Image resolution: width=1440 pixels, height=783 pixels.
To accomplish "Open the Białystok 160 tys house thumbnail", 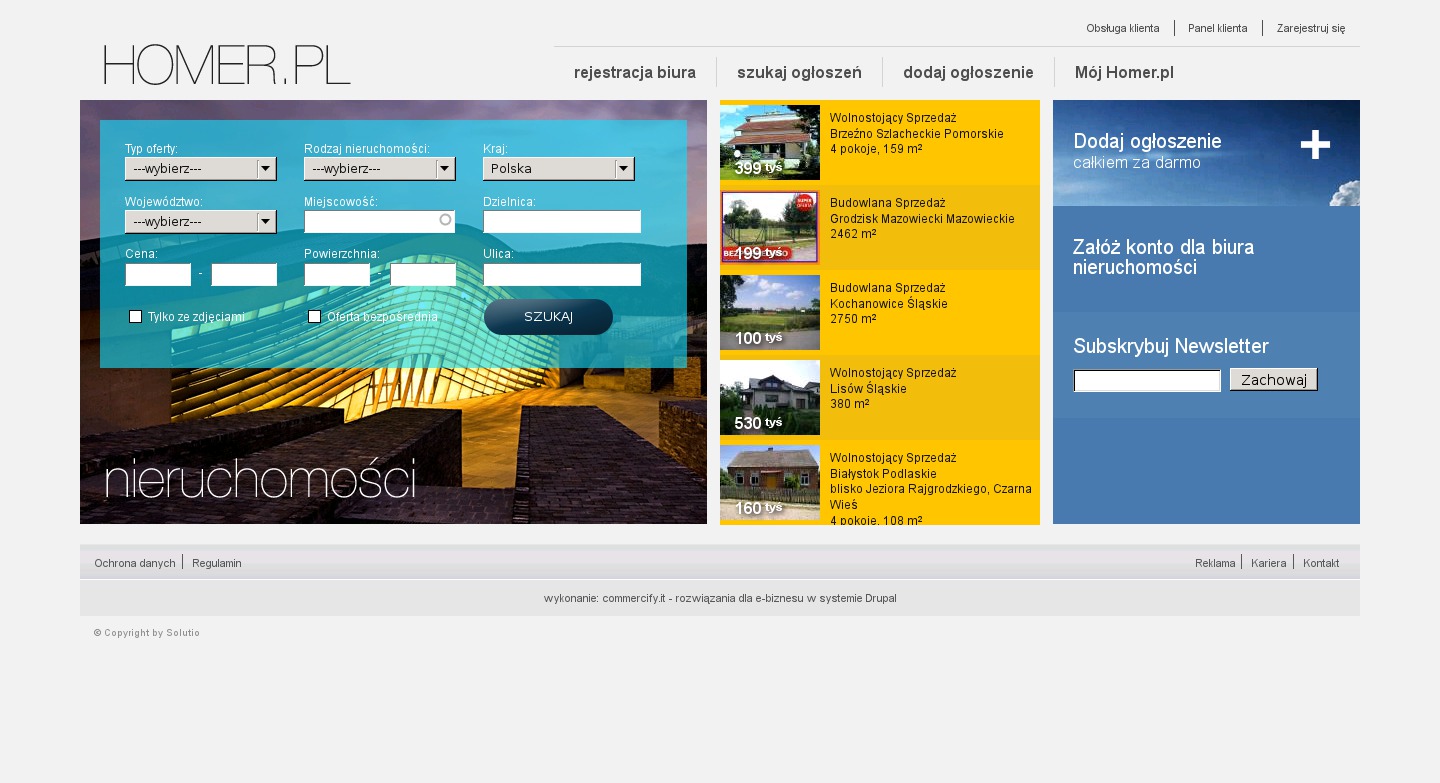I will (769, 482).
